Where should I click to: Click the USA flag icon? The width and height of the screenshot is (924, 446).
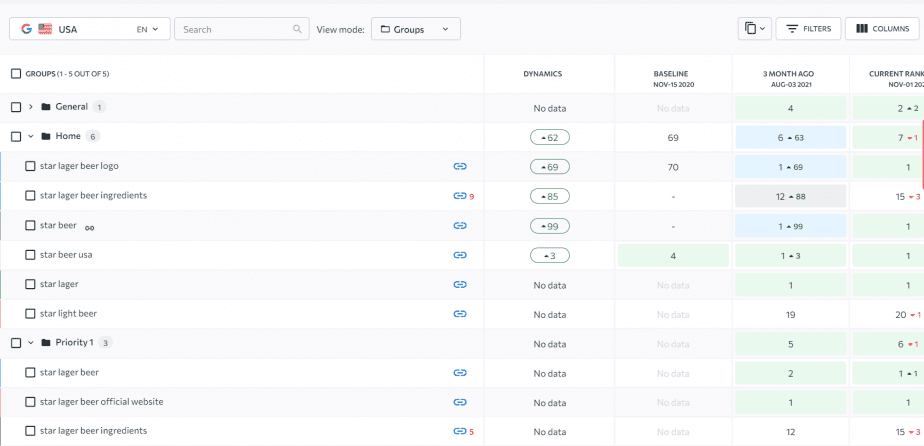click(45, 29)
